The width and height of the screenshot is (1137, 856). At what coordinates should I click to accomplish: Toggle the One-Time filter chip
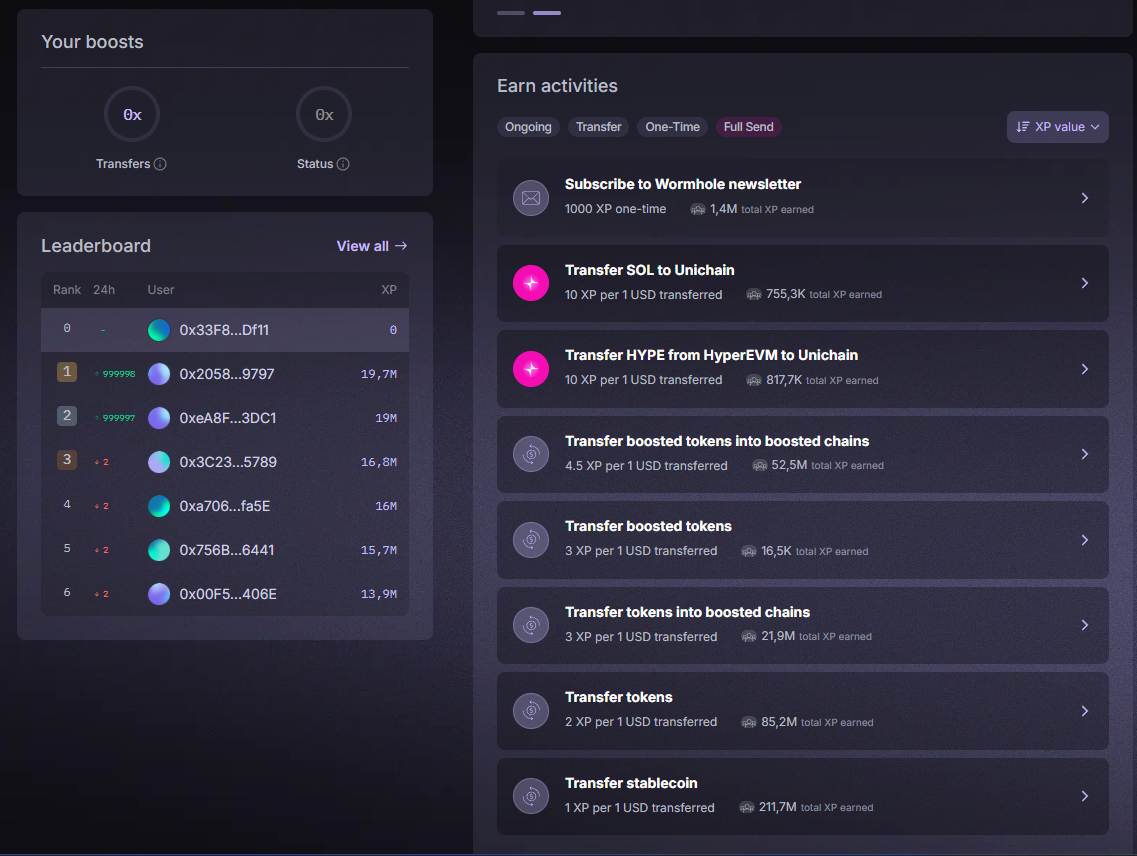[x=672, y=127]
